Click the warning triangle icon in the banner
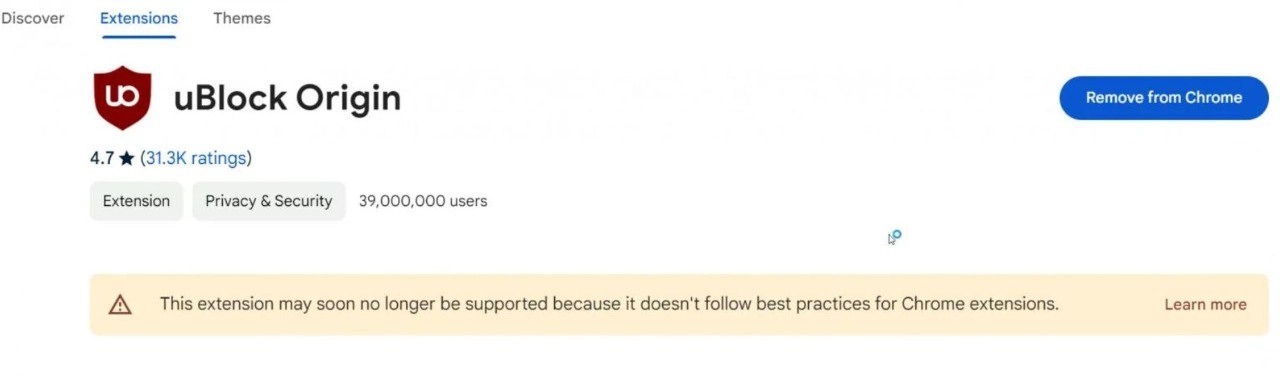Image resolution: width=1280 pixels, height=385 pixels. click(x=120, y=305)
